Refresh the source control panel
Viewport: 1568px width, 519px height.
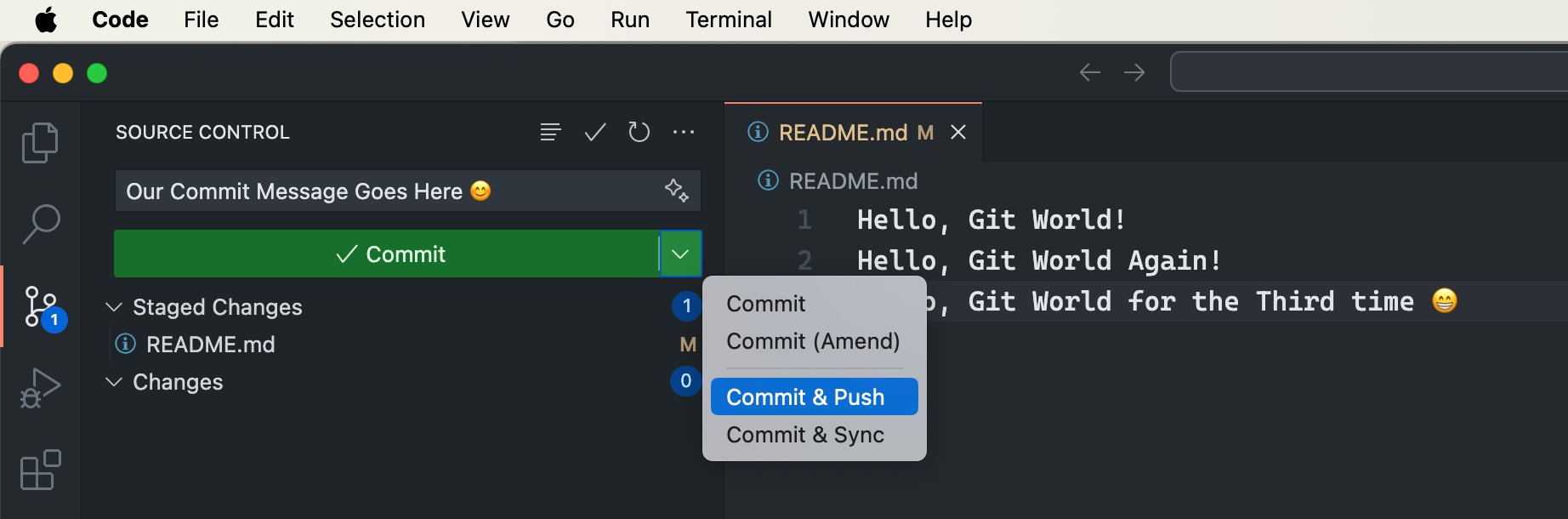tap(639, 132)
